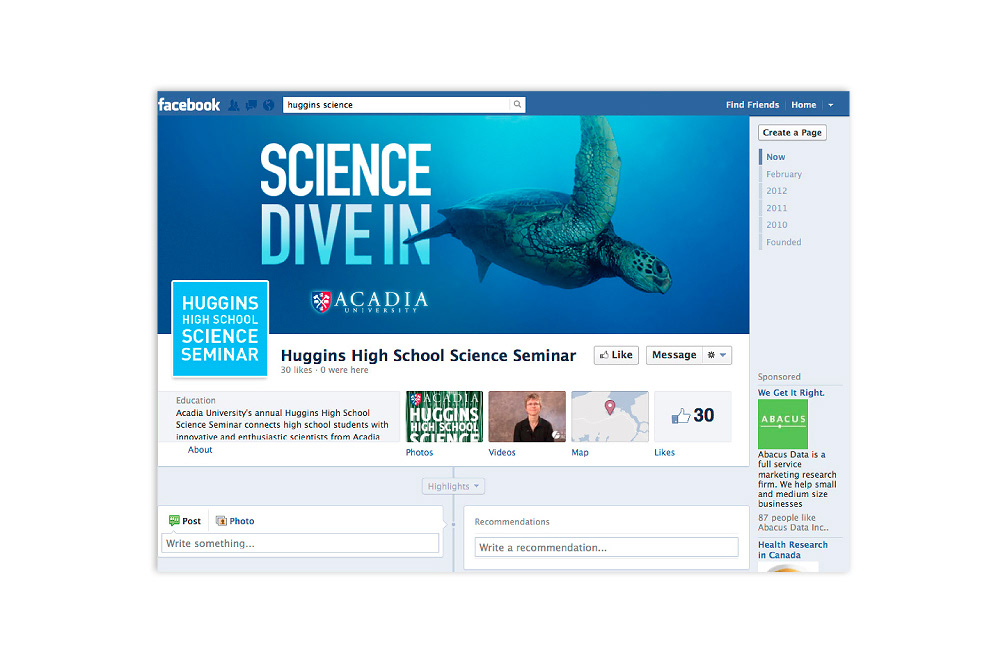Screen dimensions: 1008x672
Task: Open the About link
Action: pyautogui.click(x=200, y=450)
